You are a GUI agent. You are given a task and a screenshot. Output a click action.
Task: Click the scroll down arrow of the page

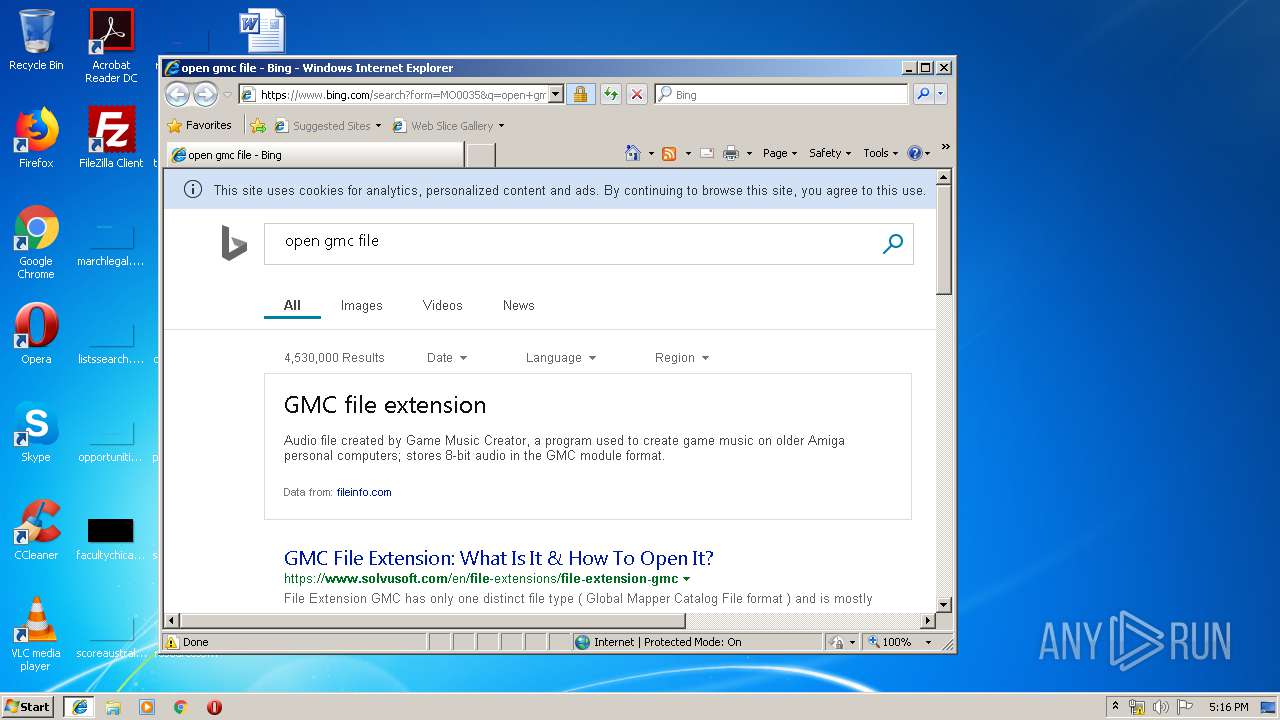click(943, 604)
